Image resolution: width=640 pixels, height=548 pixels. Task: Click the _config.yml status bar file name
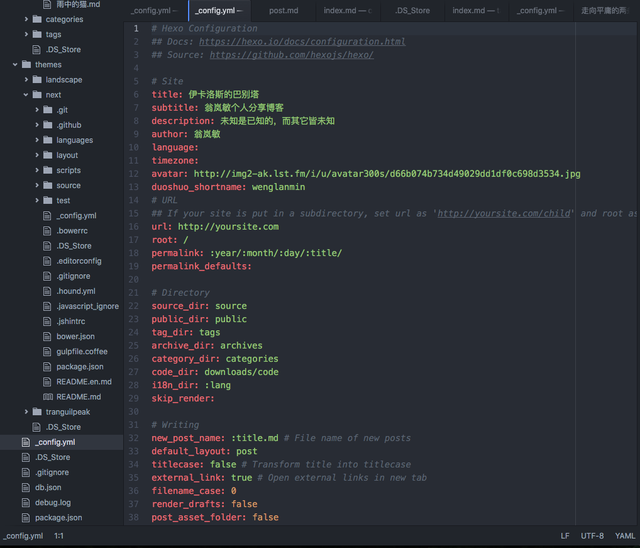tap(23, 536)
